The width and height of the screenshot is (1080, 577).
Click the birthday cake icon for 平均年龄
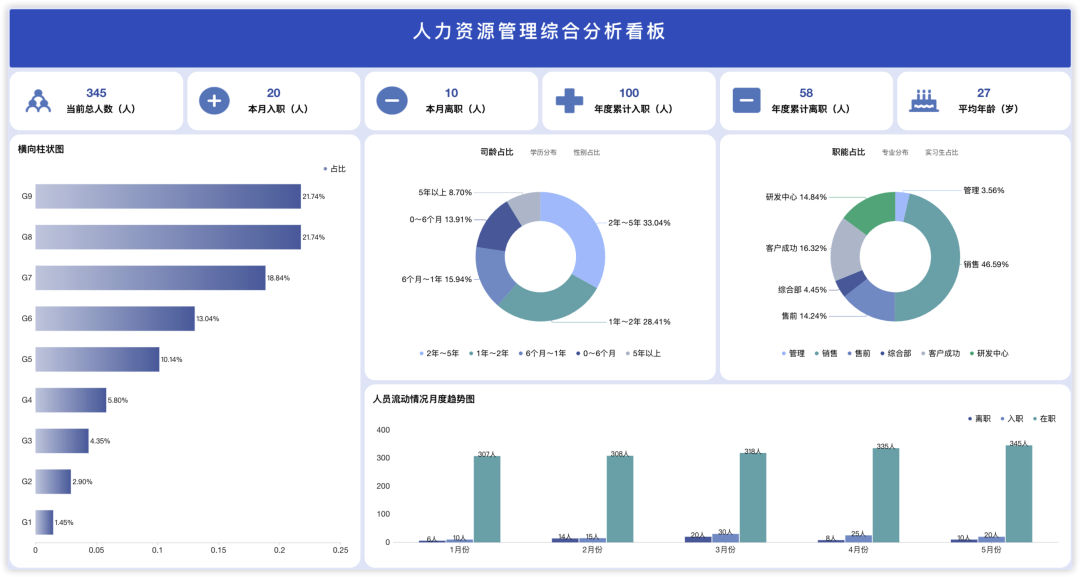tap(924, 101)
